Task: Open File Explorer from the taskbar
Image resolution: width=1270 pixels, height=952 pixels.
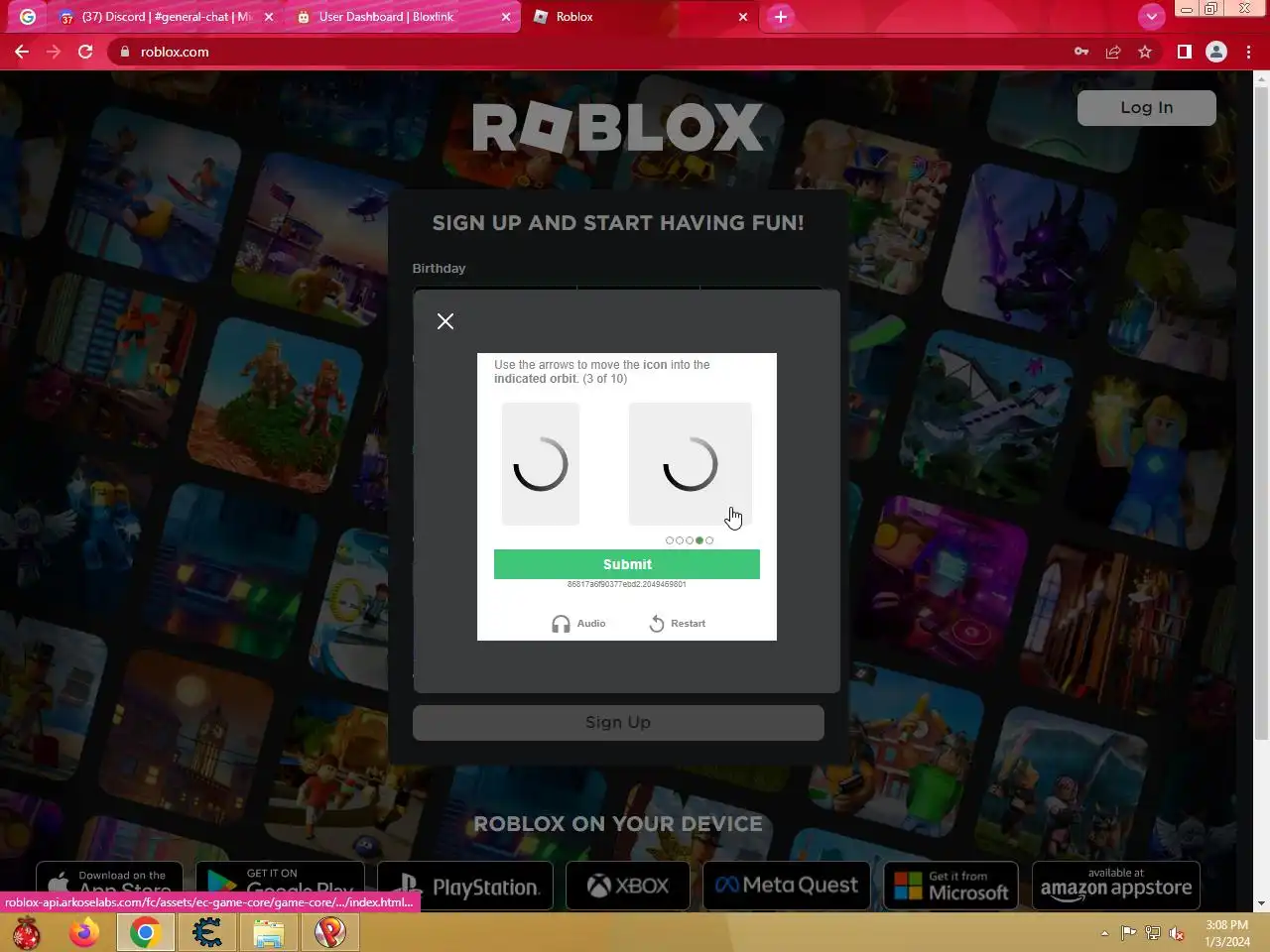Action: (269, 933)
